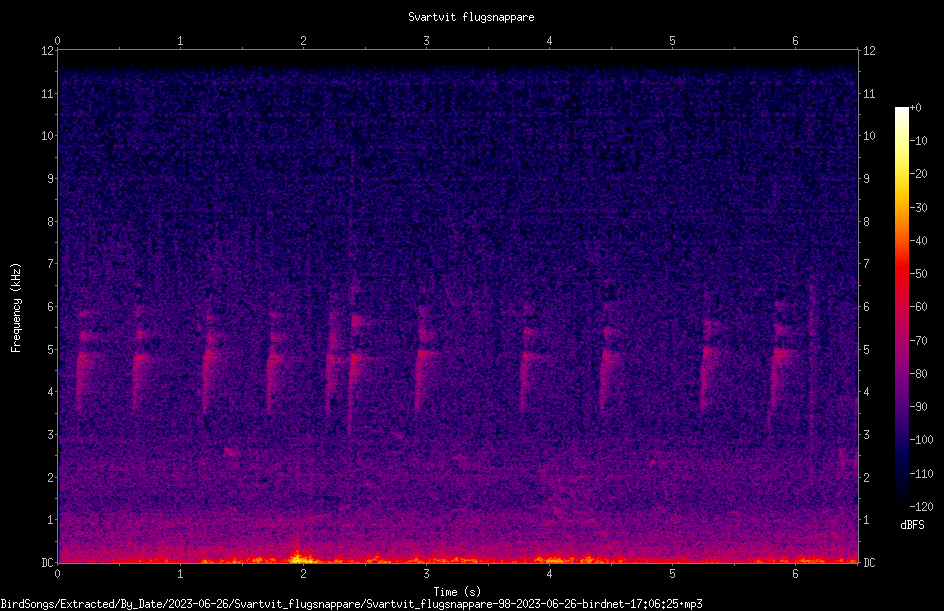Click the '4' second label on the top time axis

549,41
